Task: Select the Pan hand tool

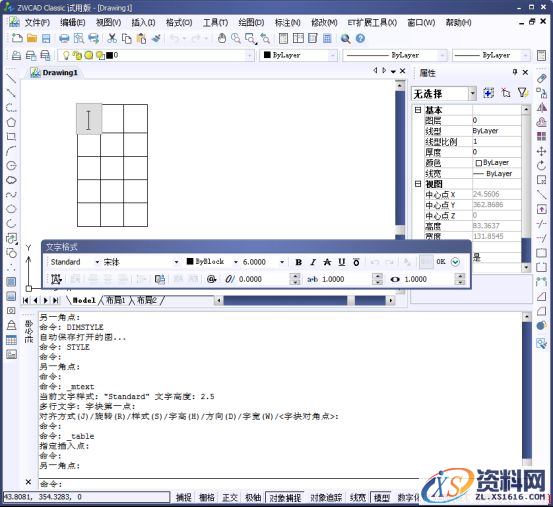Action: [x=221, y=38]
